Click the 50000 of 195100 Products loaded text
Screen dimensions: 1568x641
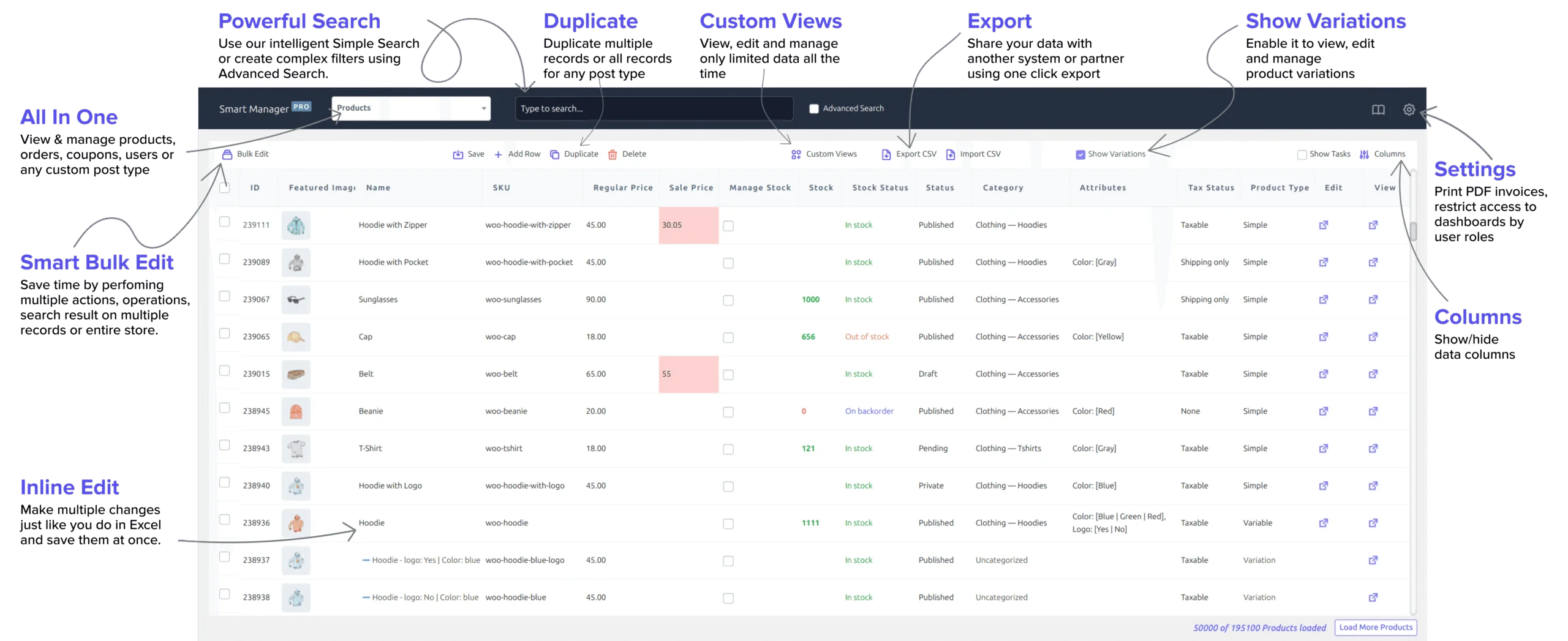pos(1259,628)
